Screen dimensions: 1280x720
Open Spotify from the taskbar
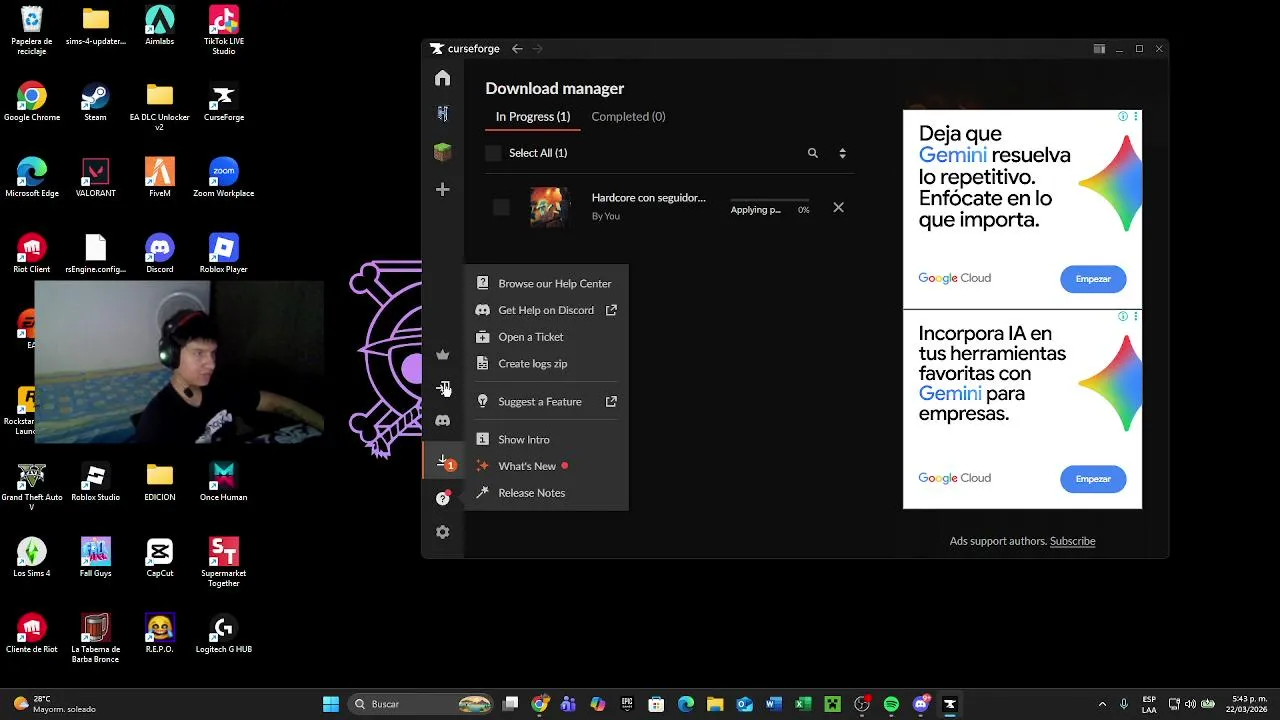891,704
